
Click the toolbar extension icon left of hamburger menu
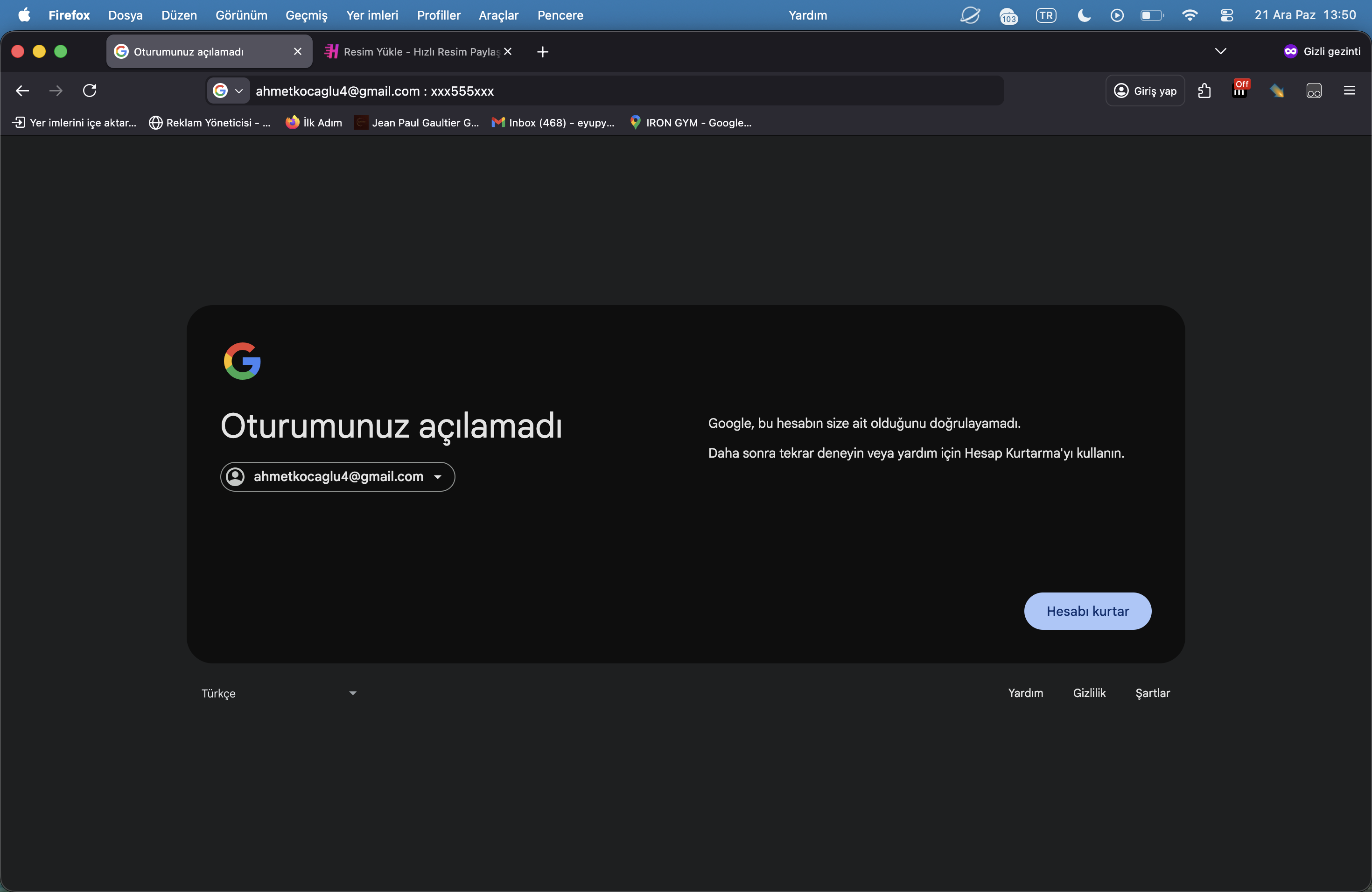tap(1314, 91)
